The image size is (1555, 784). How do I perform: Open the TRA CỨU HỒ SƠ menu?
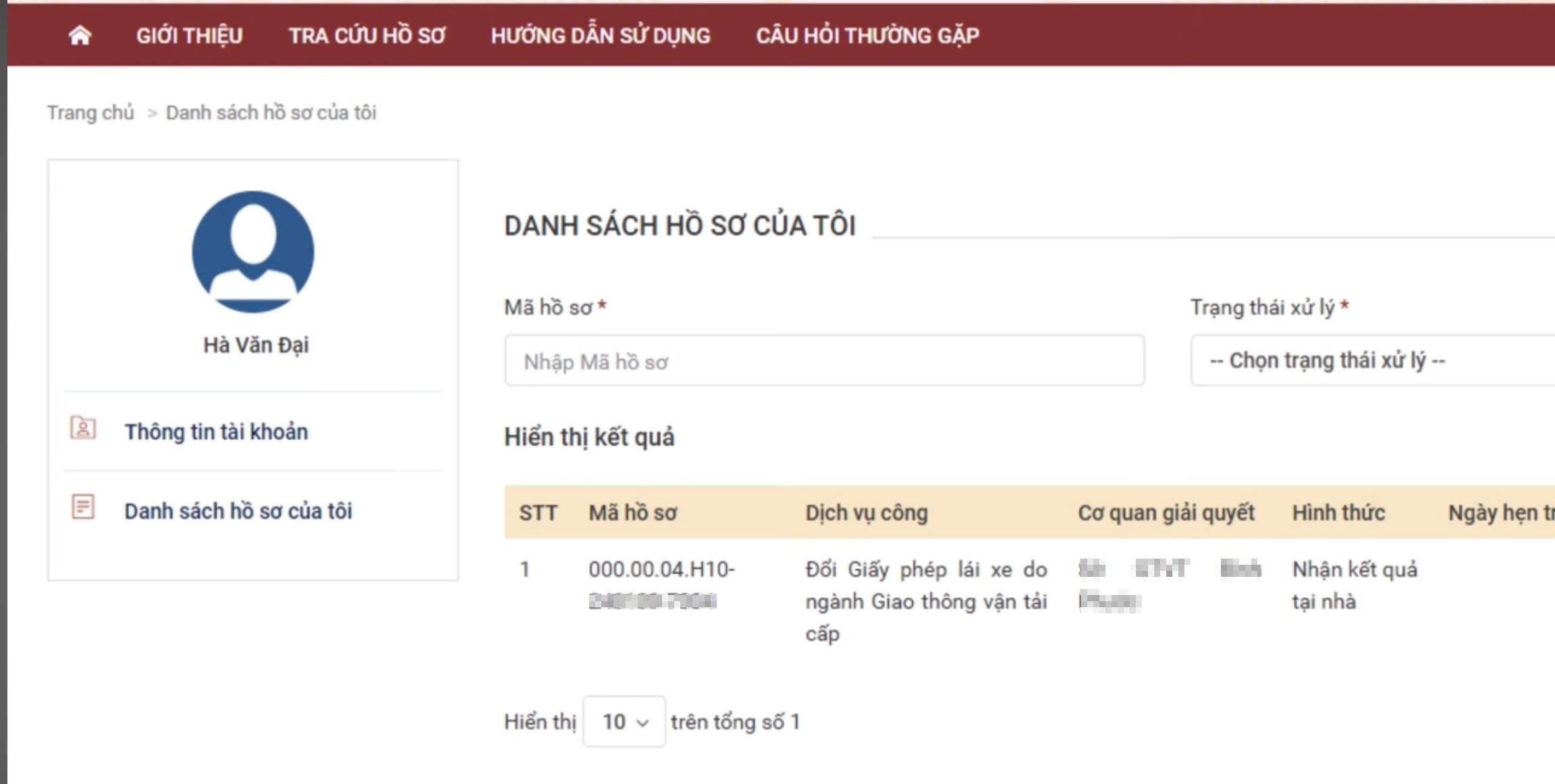pos(367,35)
